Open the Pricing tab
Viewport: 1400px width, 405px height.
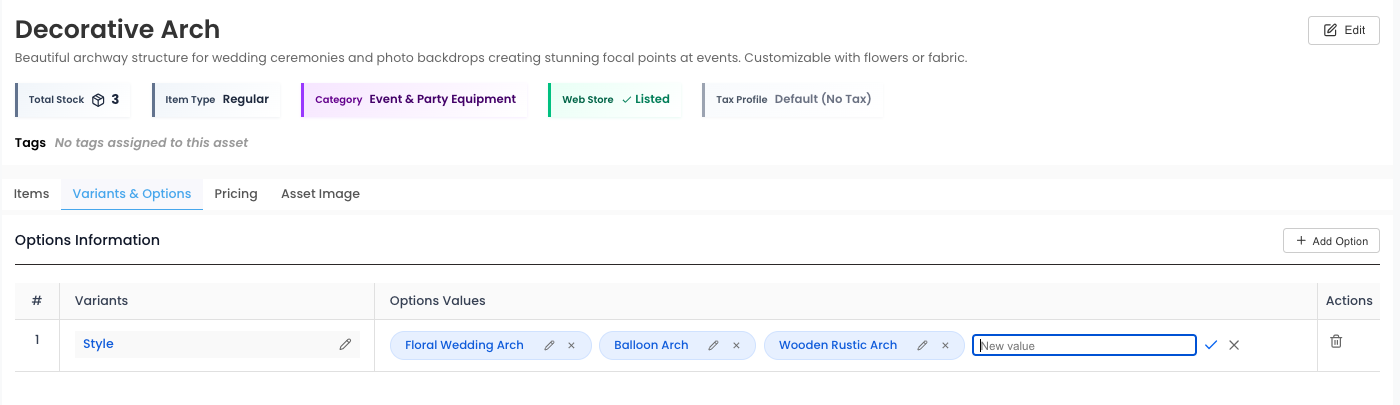236,194
